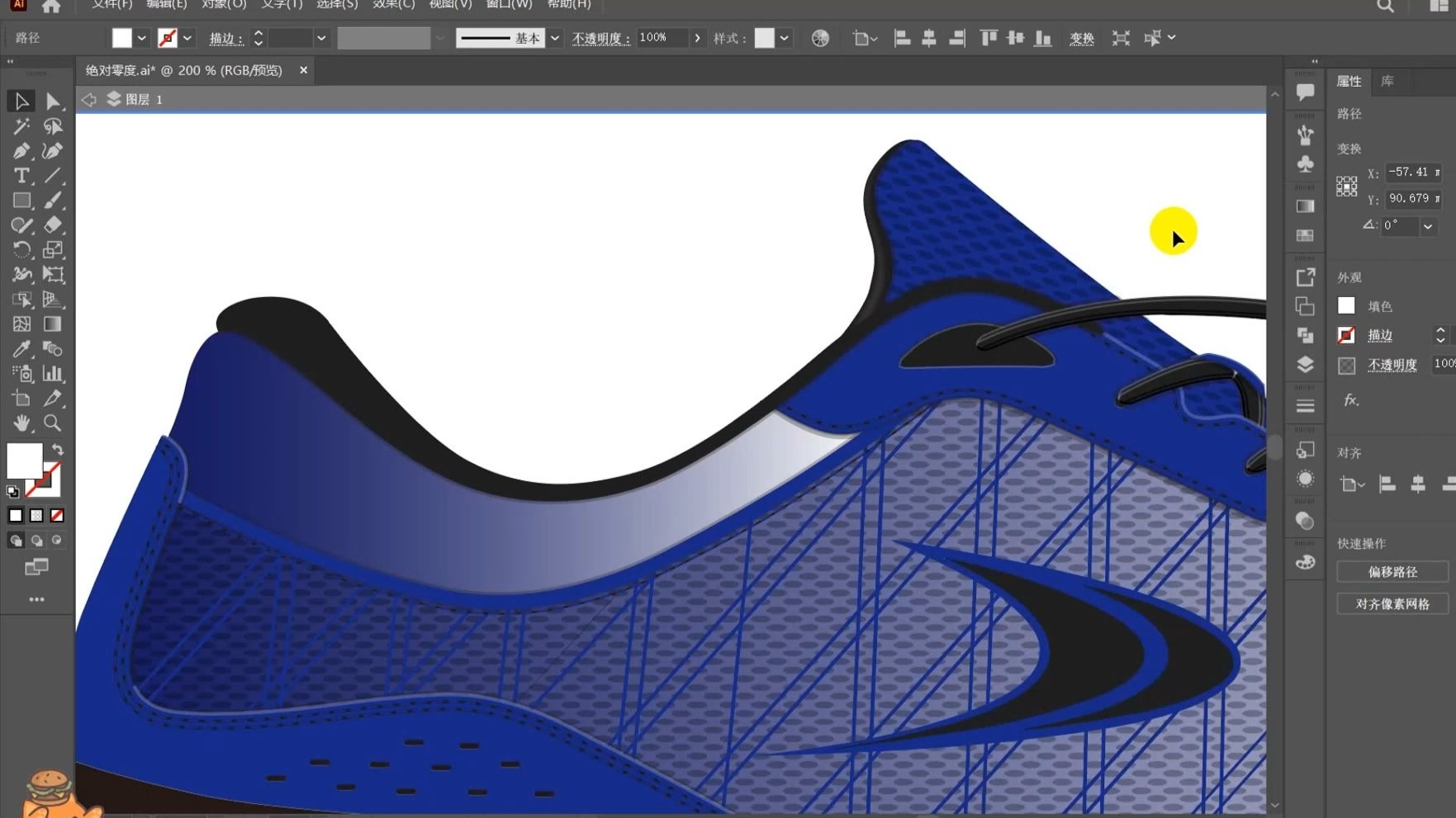Open Align To options dropdown
The width and height of the screenshot is (1456, 818).
point(865,38)
